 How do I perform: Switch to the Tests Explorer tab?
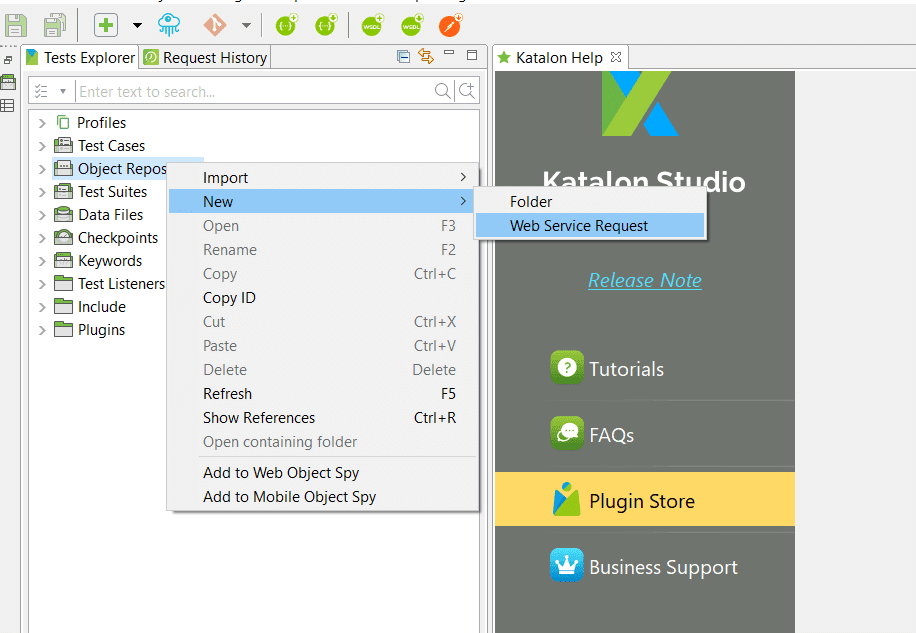[81, 57]
